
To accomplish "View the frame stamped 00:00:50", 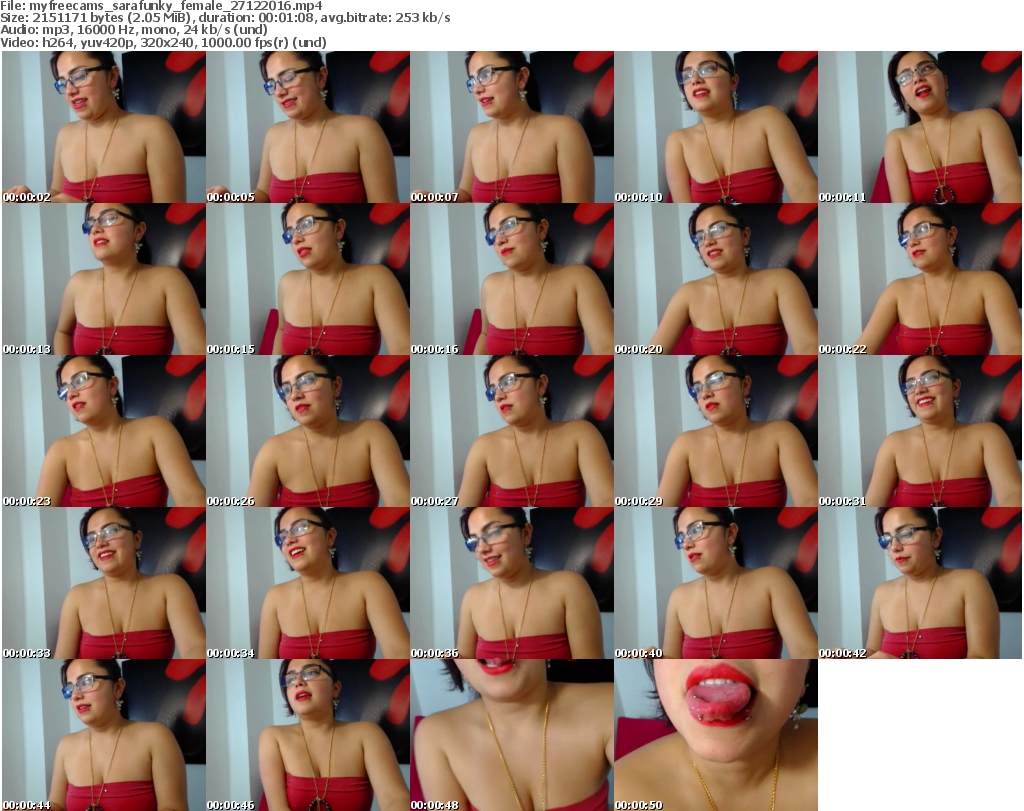I will coord(716,735).
